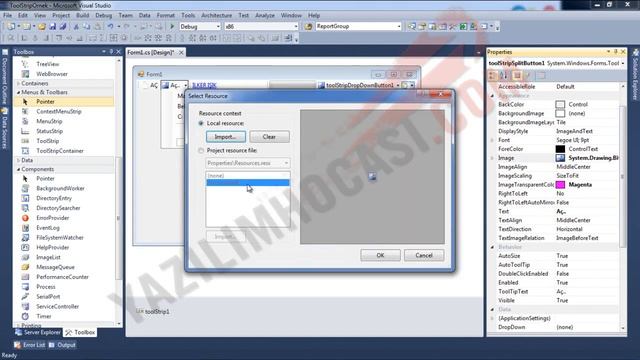This screenshot has height=360, width=640.
Task: Expand the Font property node
Action: (492, 140)
